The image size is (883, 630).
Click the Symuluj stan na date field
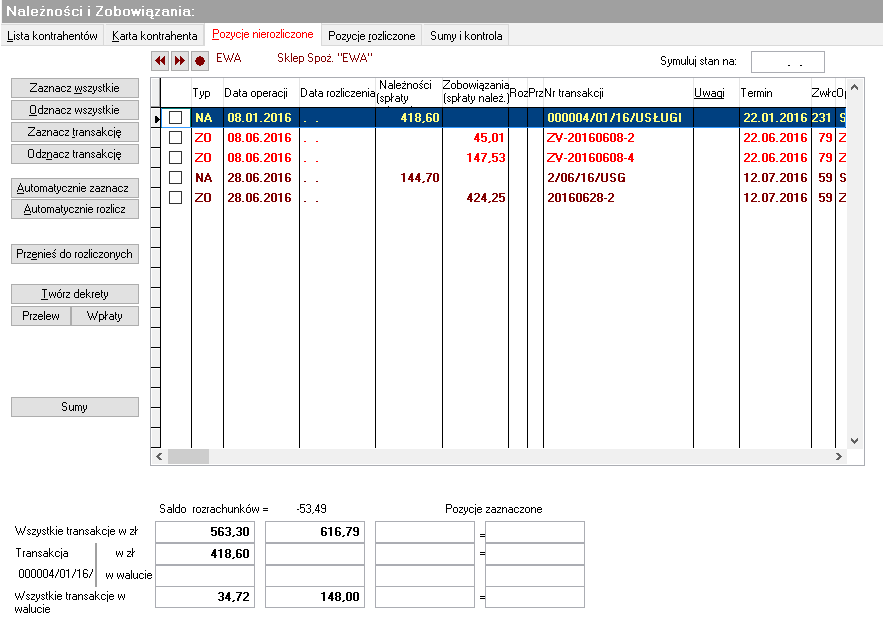788,62
